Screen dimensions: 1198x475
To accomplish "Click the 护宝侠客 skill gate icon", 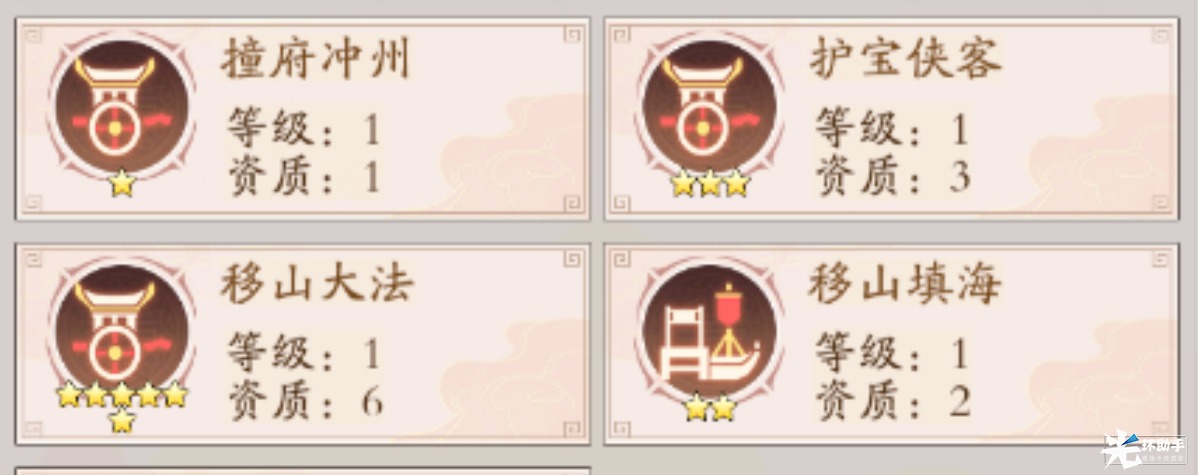I will point(709,108).
